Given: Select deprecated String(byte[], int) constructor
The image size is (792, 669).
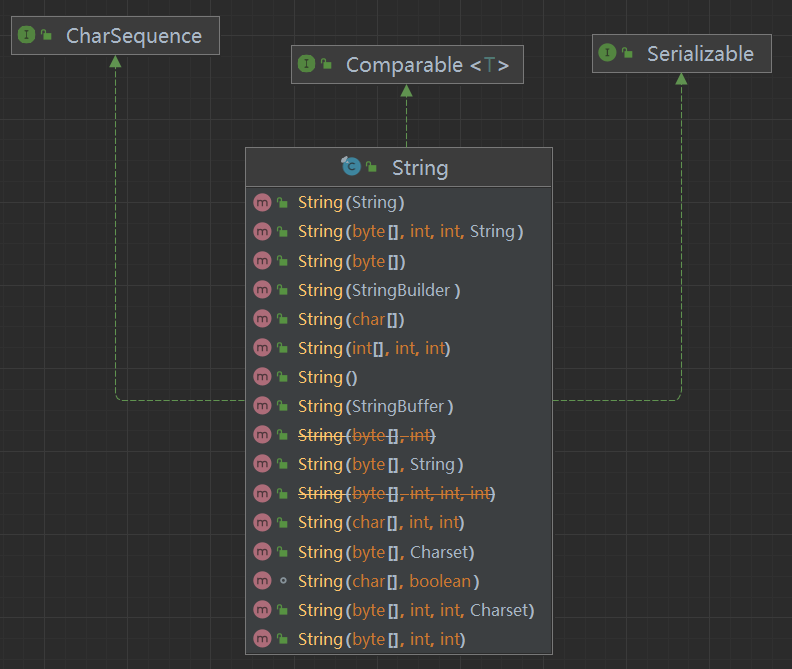Looking at the screenshot, I should tap(367, 435).
